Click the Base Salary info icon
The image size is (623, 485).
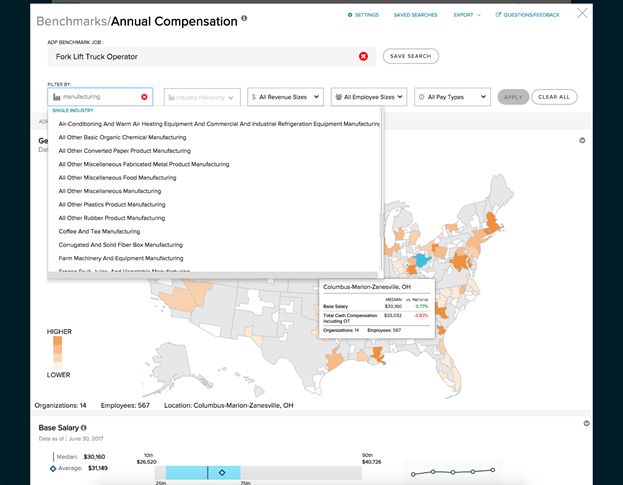(x=84, y=427)
